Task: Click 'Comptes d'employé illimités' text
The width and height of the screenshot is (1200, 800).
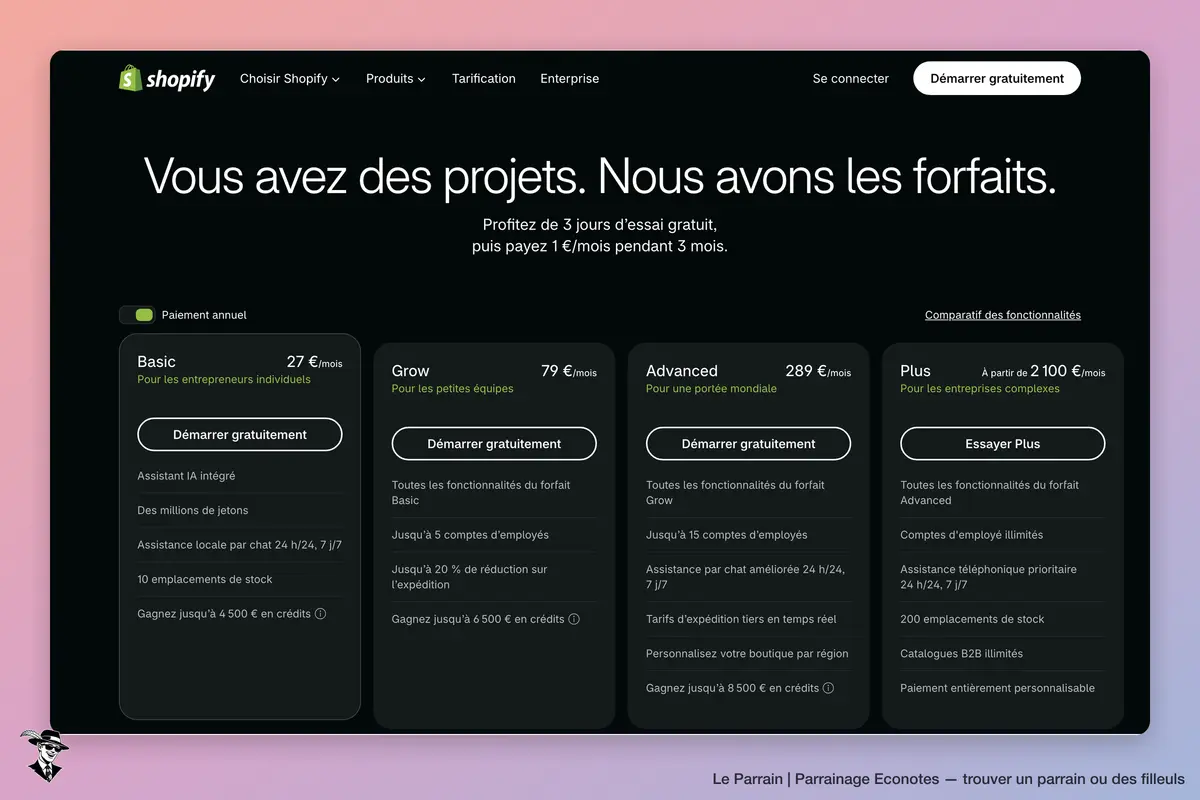Action: point(972,535)
